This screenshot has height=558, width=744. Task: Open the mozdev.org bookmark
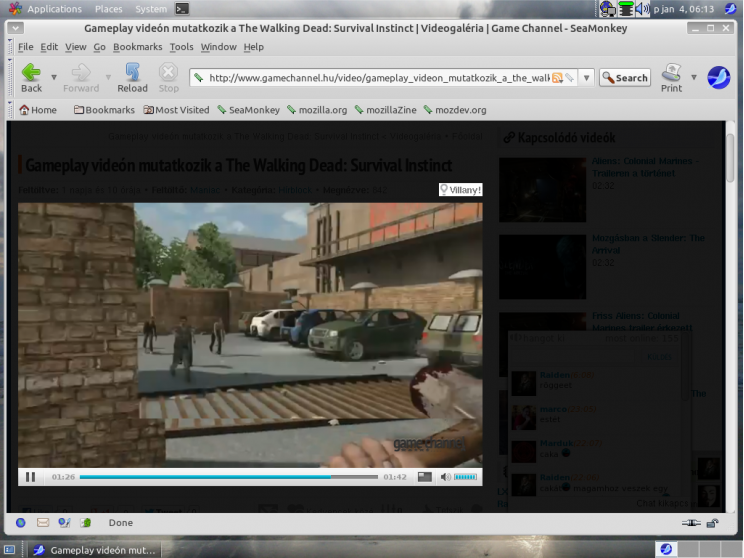455,110
